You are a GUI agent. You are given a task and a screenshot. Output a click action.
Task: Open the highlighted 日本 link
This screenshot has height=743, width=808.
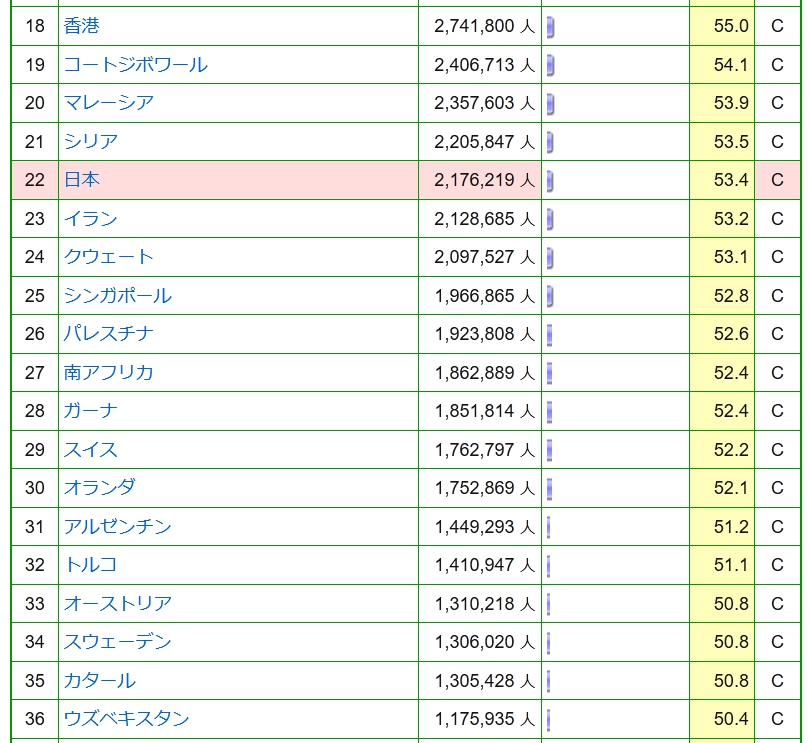[82, 180]
